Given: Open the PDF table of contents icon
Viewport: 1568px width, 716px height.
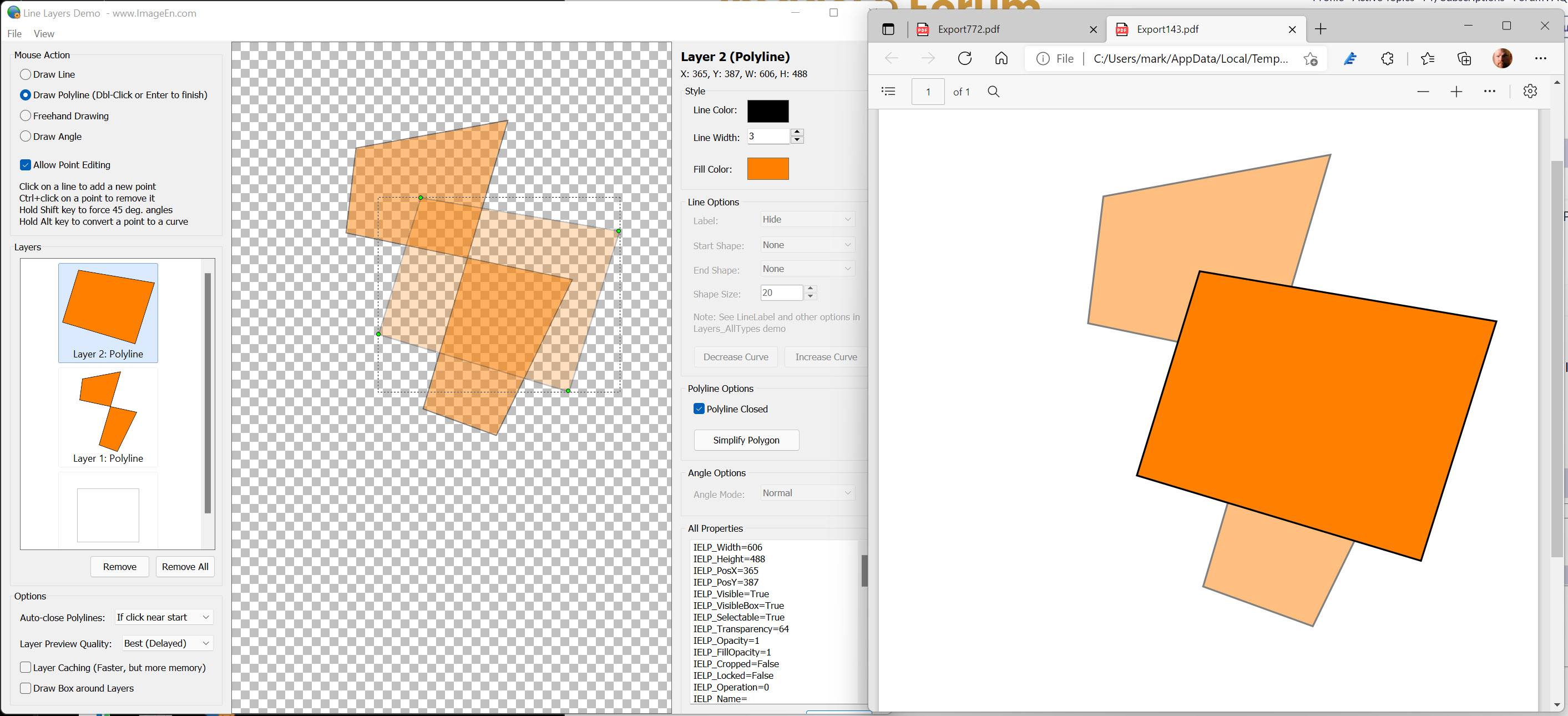Looking at the screenshot, I should [889, 92].
